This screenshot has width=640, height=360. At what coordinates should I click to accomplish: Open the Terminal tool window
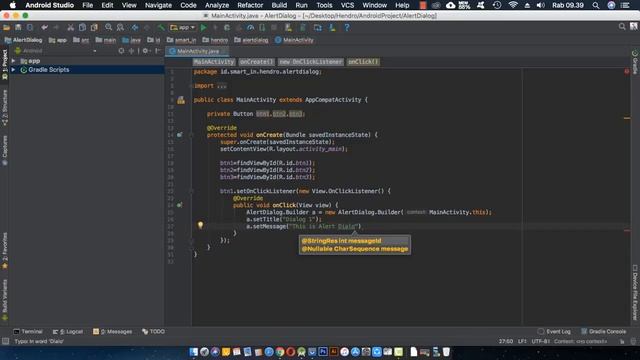28,331
